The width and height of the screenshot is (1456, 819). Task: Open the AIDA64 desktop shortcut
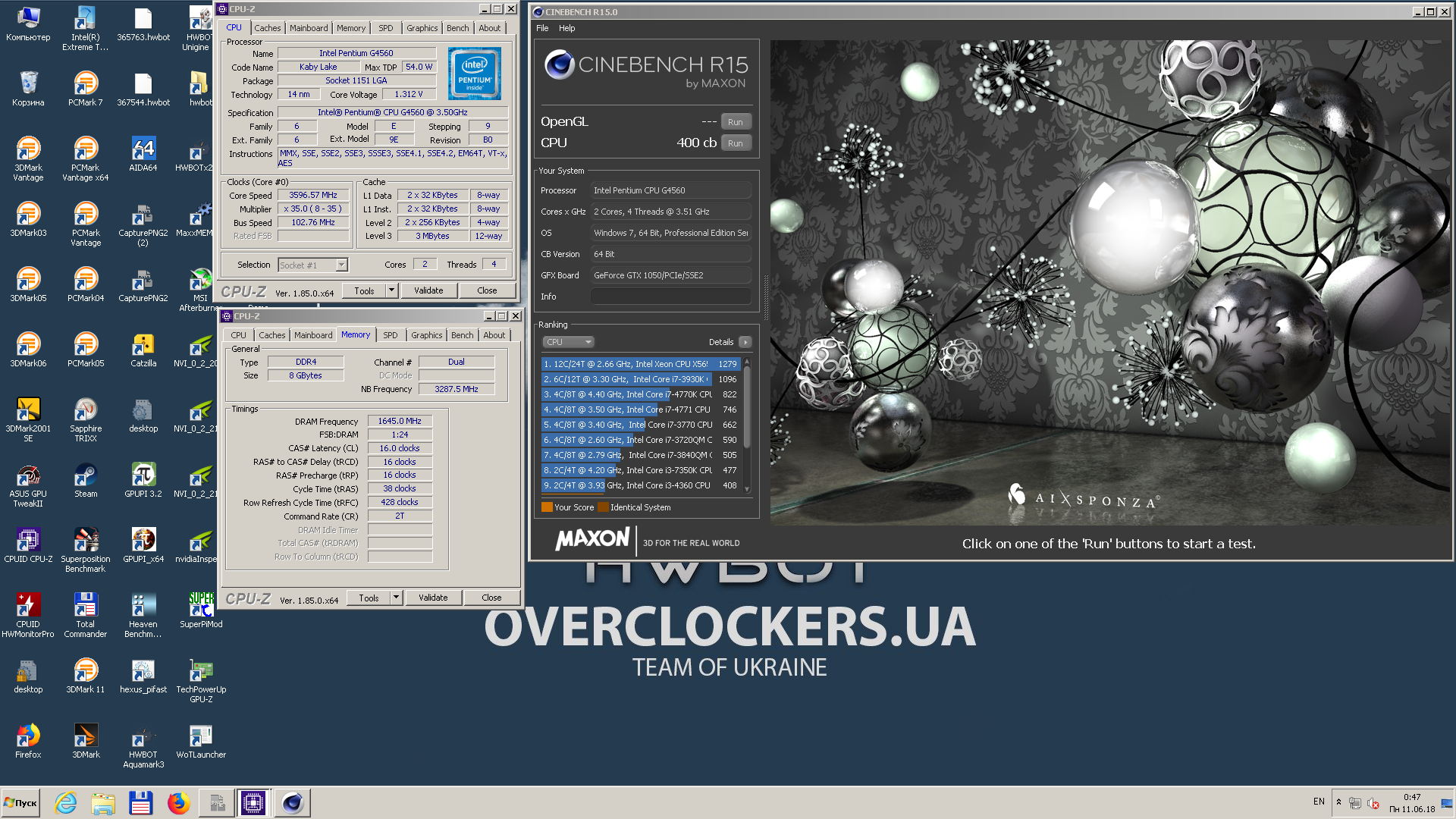(x=143, y=155)
